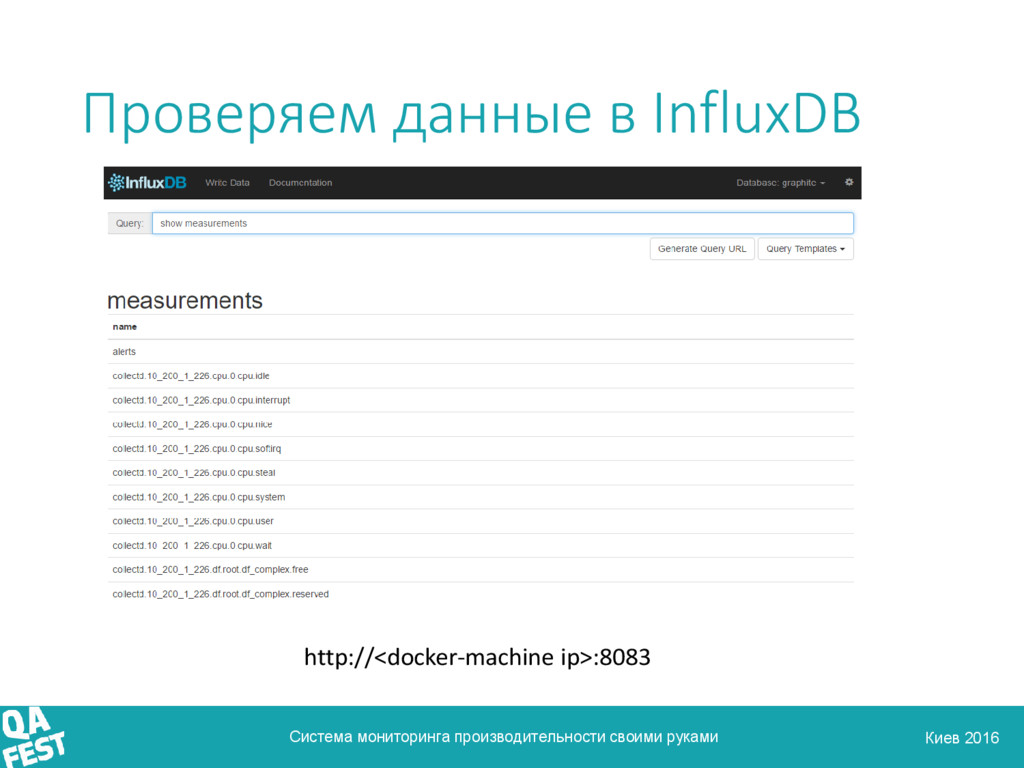This screenshot has height=768, width=1024.
Task: Select the alerts measurement row
Action: pos(481,351)
